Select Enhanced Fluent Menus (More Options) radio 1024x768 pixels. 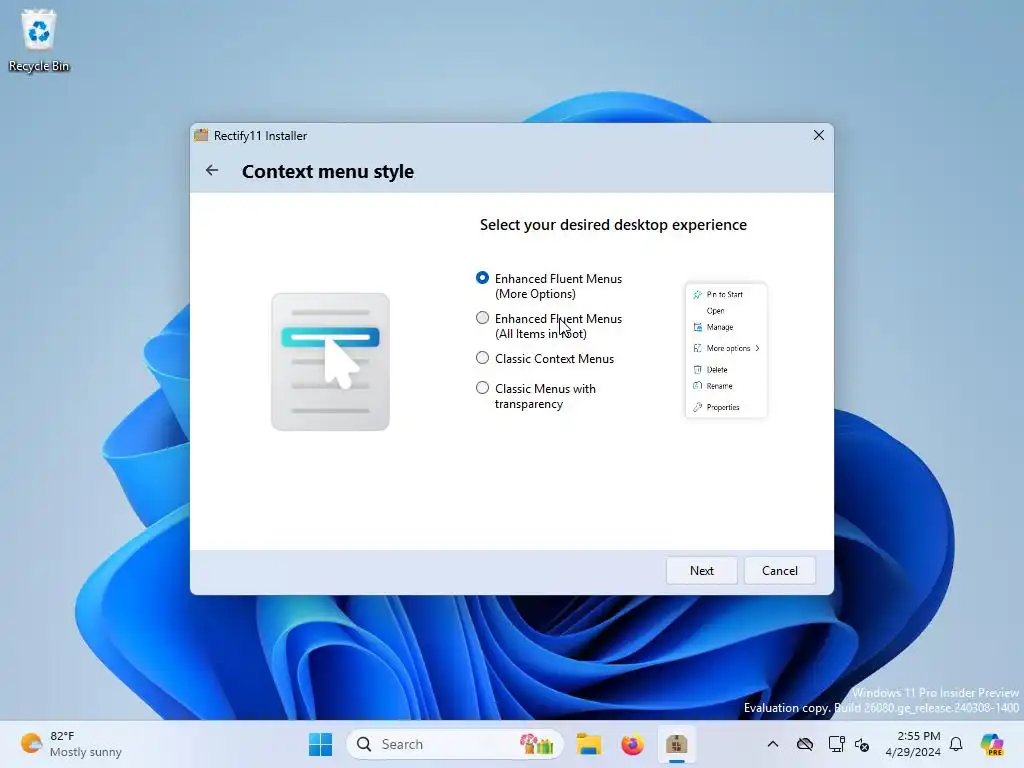coord(483,278)
